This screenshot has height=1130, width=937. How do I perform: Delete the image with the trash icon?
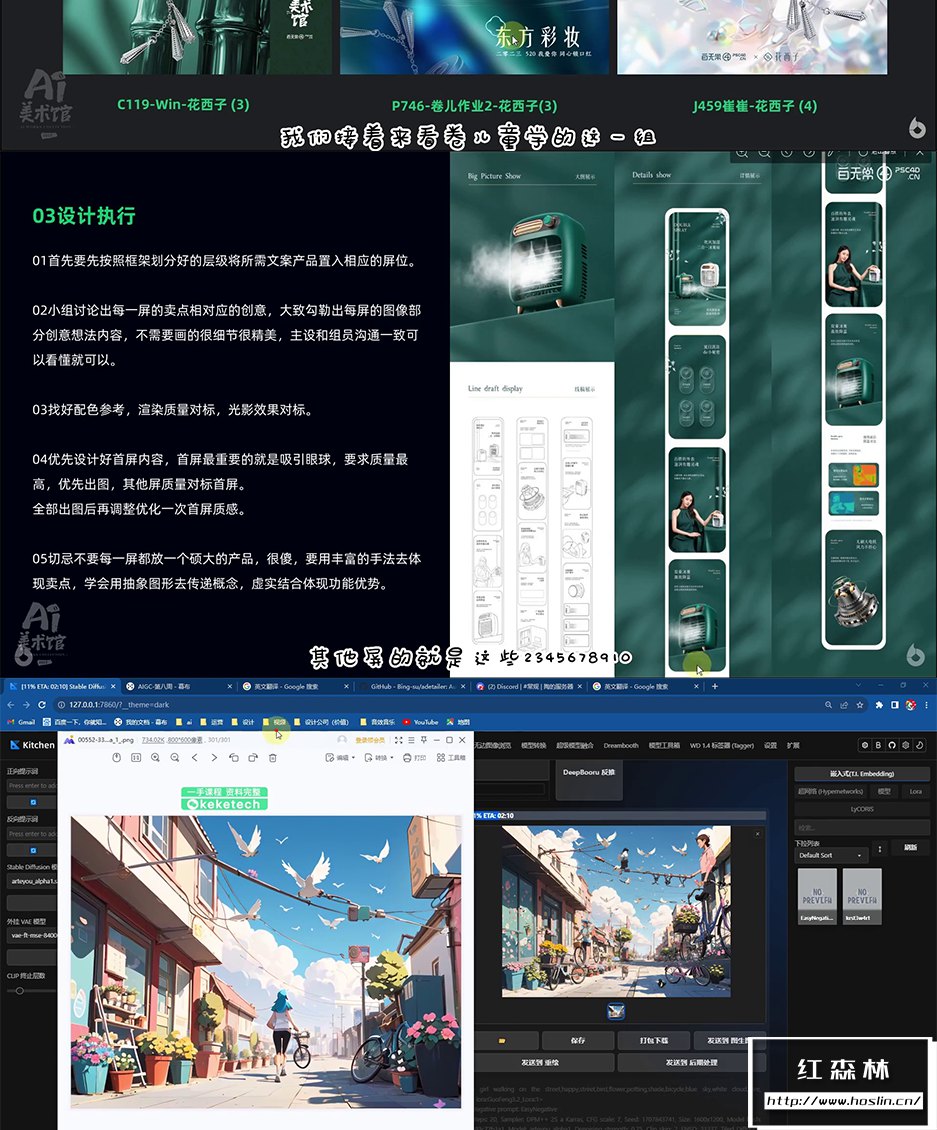[272, 757]
